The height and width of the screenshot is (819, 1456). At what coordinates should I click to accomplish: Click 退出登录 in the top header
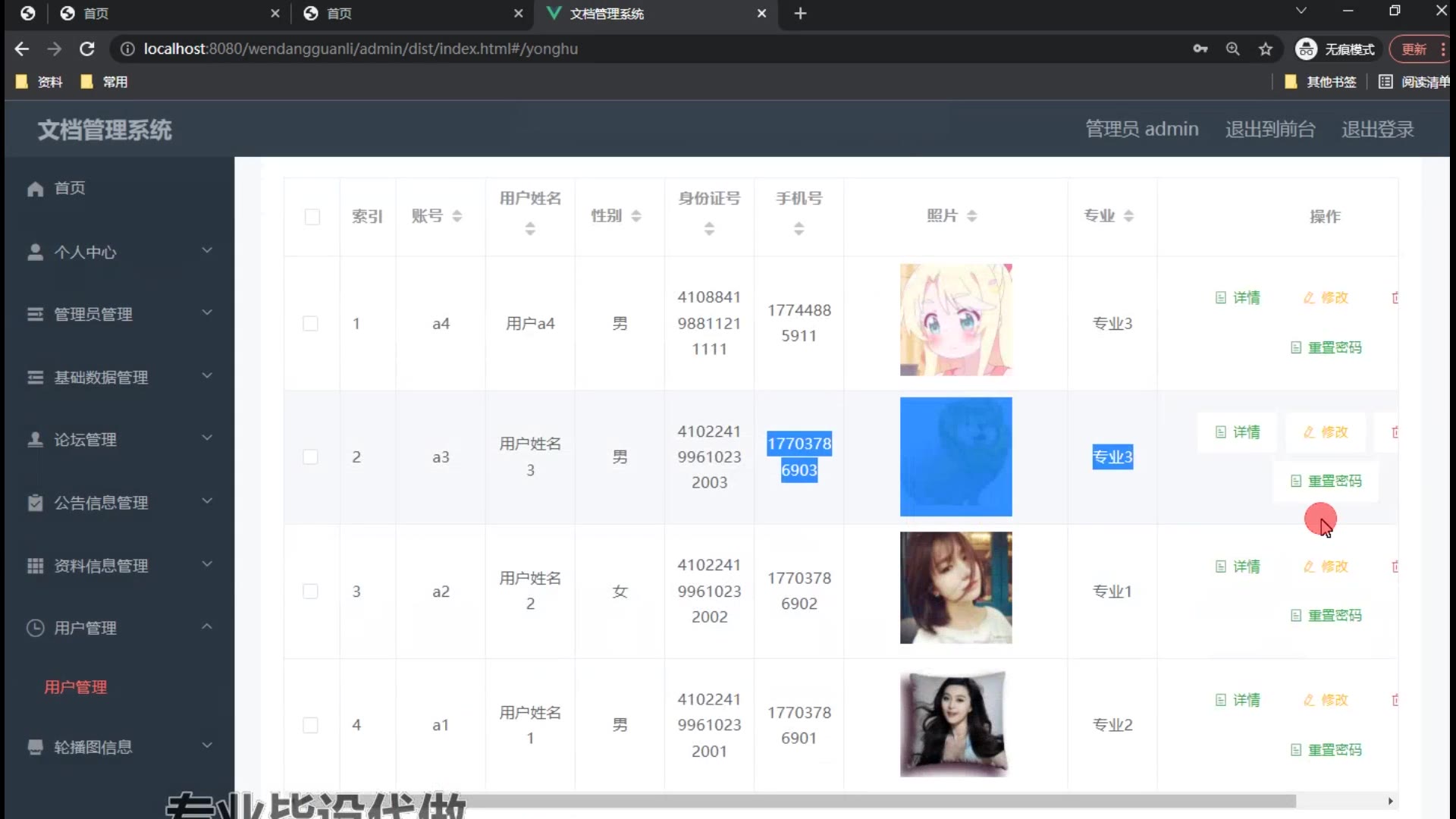click(x=1376, y=130)
